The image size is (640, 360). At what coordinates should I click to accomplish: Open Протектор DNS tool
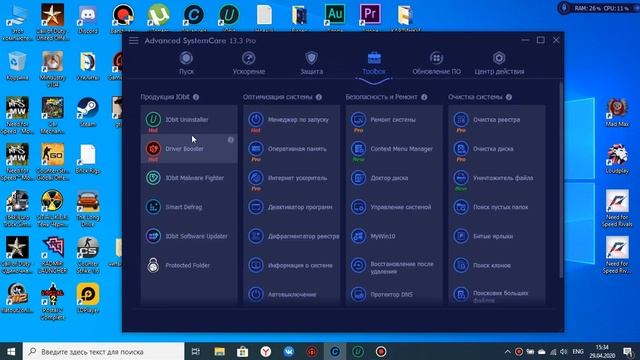394,294
